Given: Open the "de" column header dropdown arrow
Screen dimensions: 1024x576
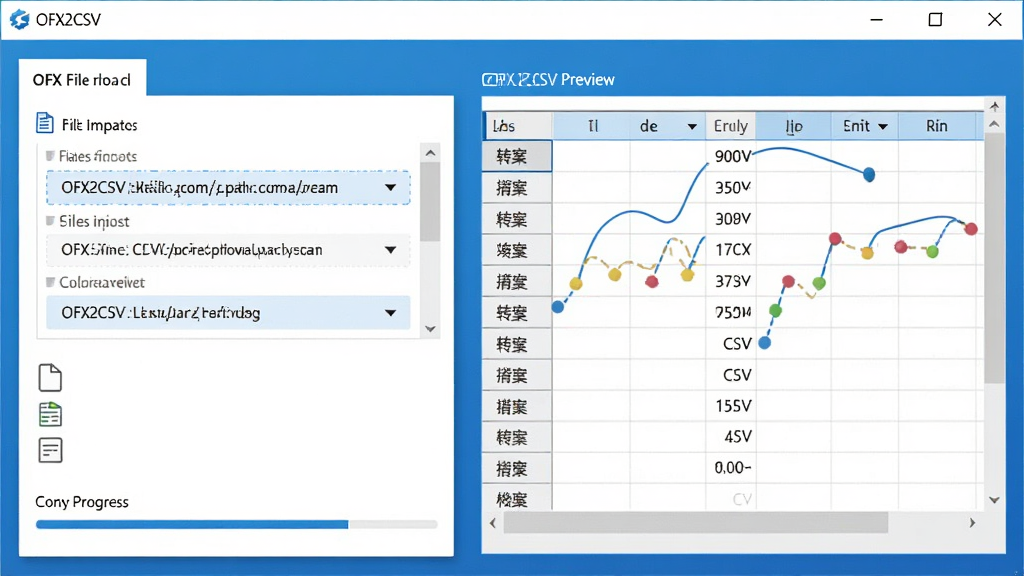Looking at the screenshot, I should point(692,127).
